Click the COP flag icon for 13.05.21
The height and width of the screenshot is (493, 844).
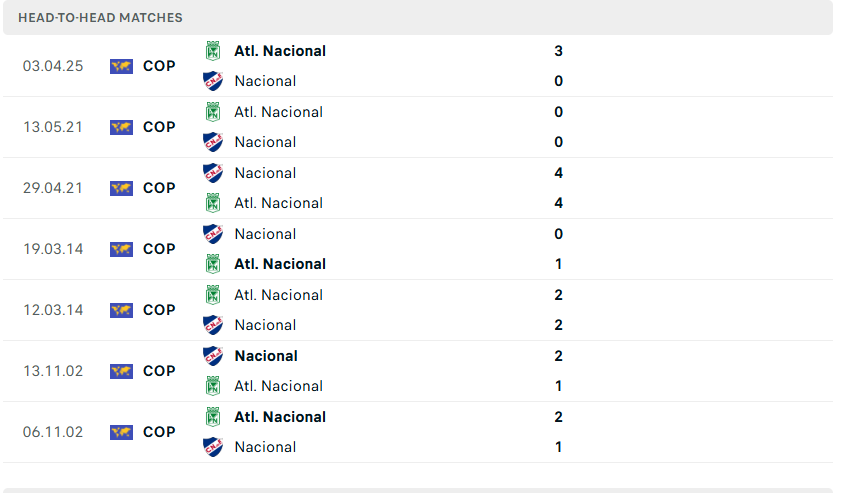click(121, 127)
